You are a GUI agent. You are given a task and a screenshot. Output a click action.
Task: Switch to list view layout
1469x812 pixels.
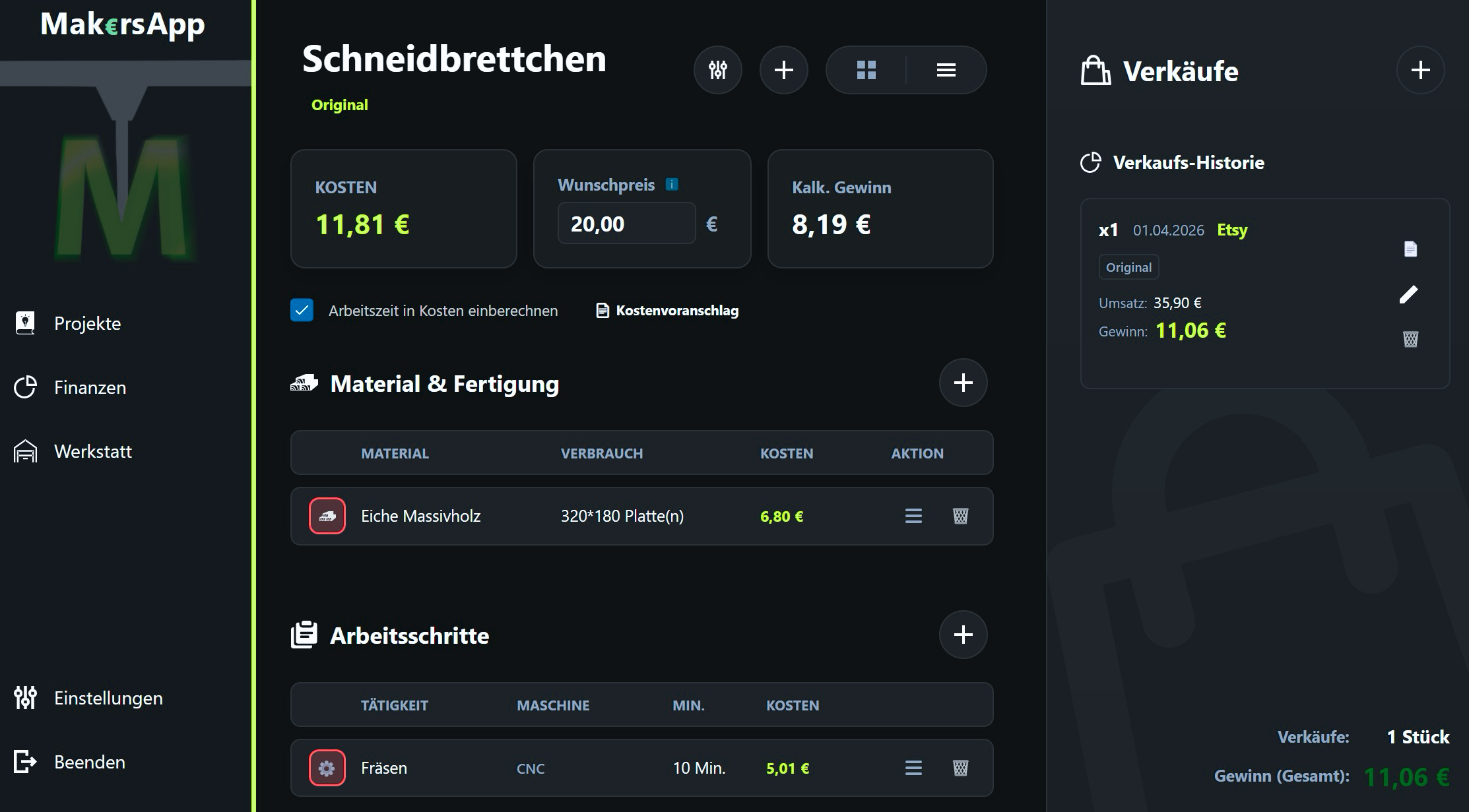click(x=946, y=69)
